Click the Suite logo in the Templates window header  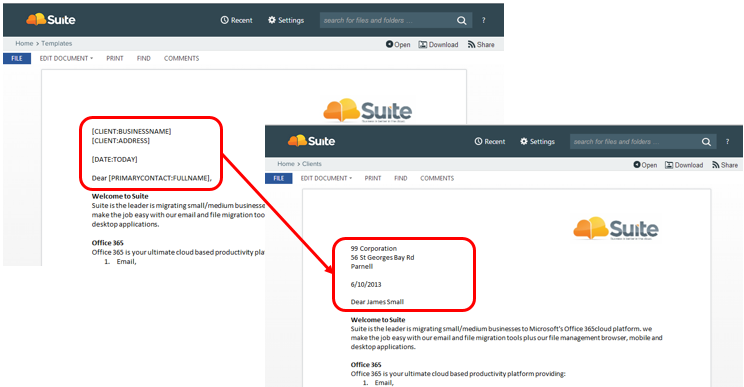(51, 19)
